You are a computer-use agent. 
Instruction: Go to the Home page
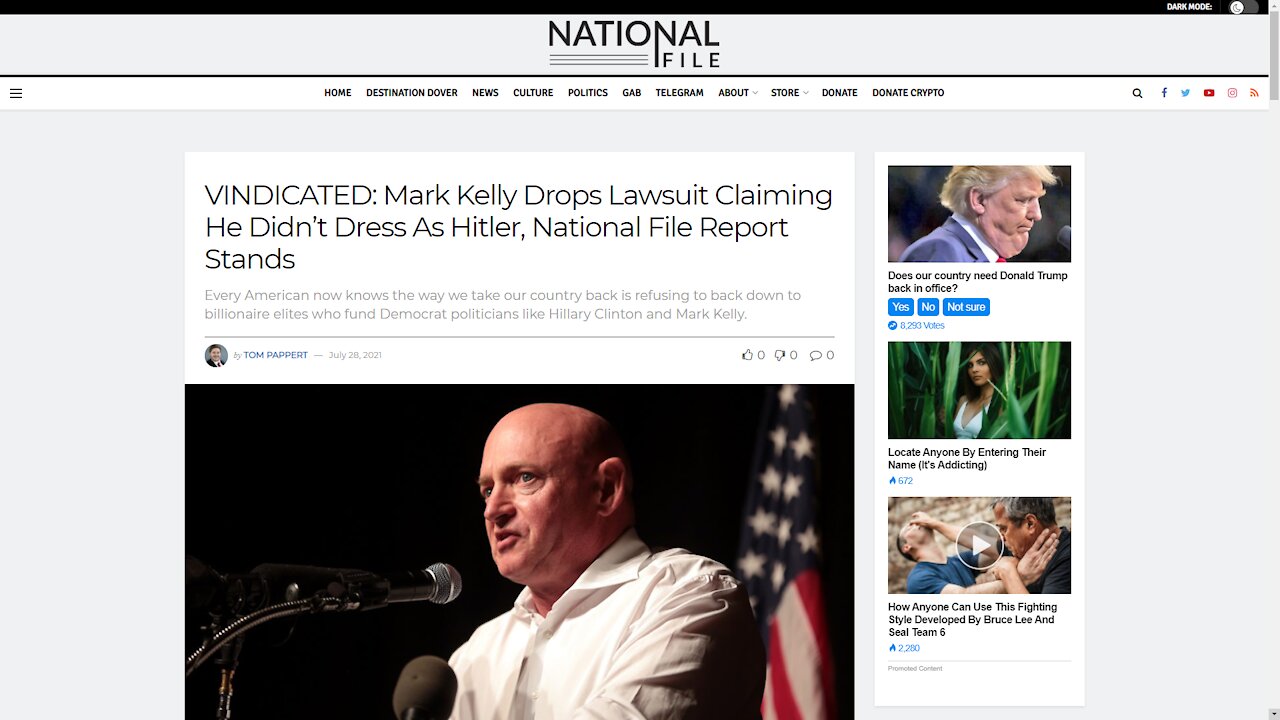tap(337, 93)
